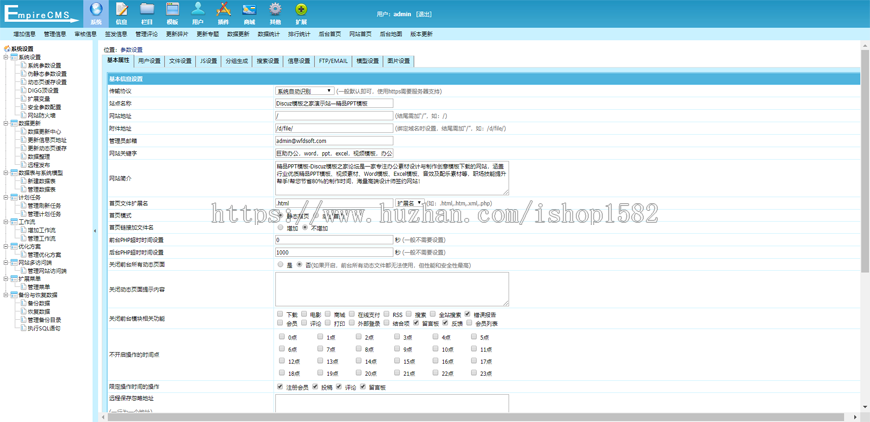Click the 管理评论 shortcut link

146,34
